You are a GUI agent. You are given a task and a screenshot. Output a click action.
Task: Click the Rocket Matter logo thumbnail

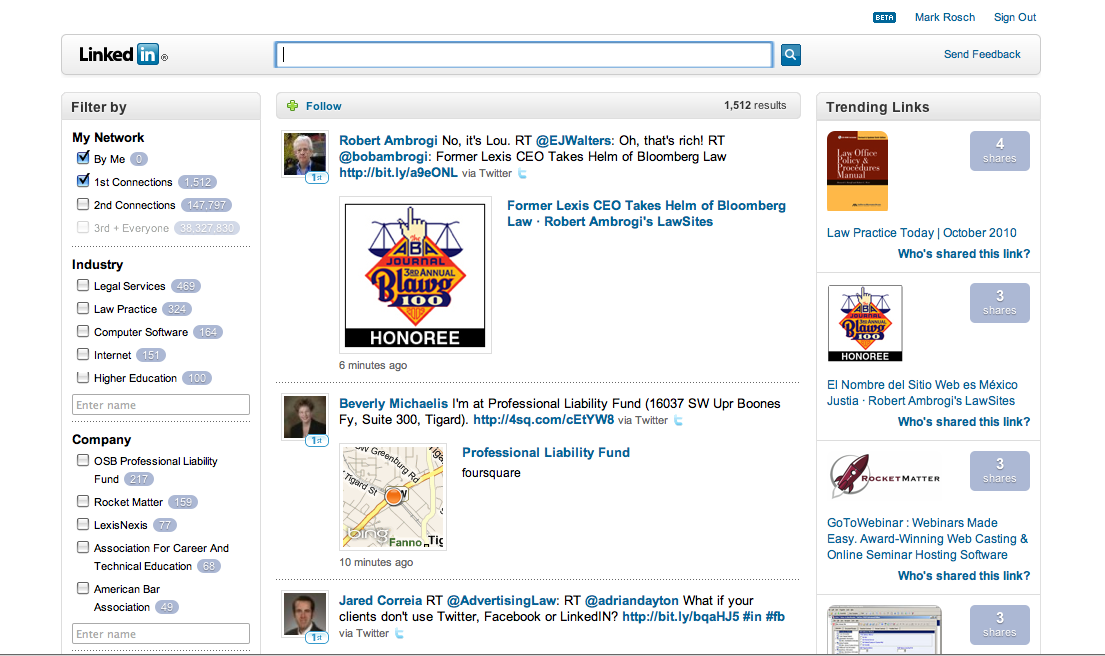coord(884,474)
